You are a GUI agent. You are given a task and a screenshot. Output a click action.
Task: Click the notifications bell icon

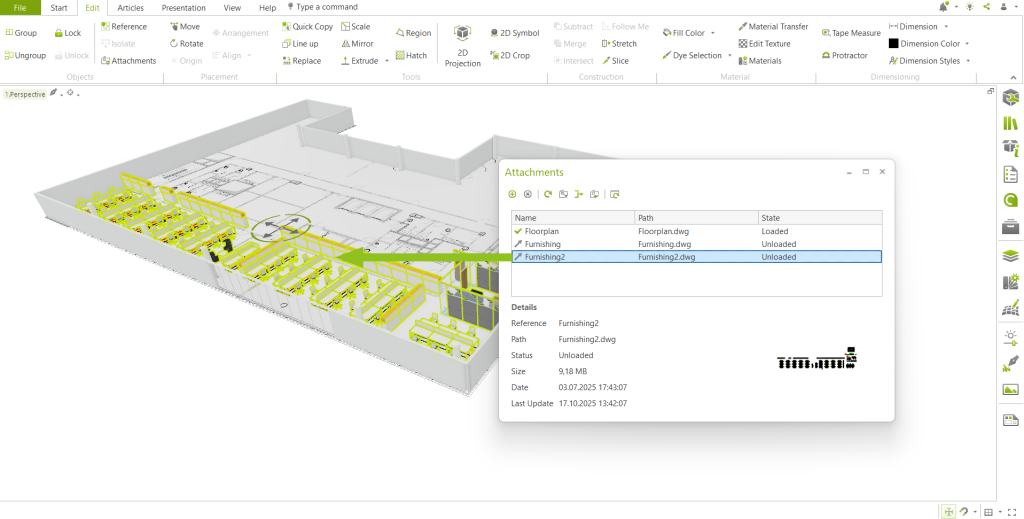[943, 7]
